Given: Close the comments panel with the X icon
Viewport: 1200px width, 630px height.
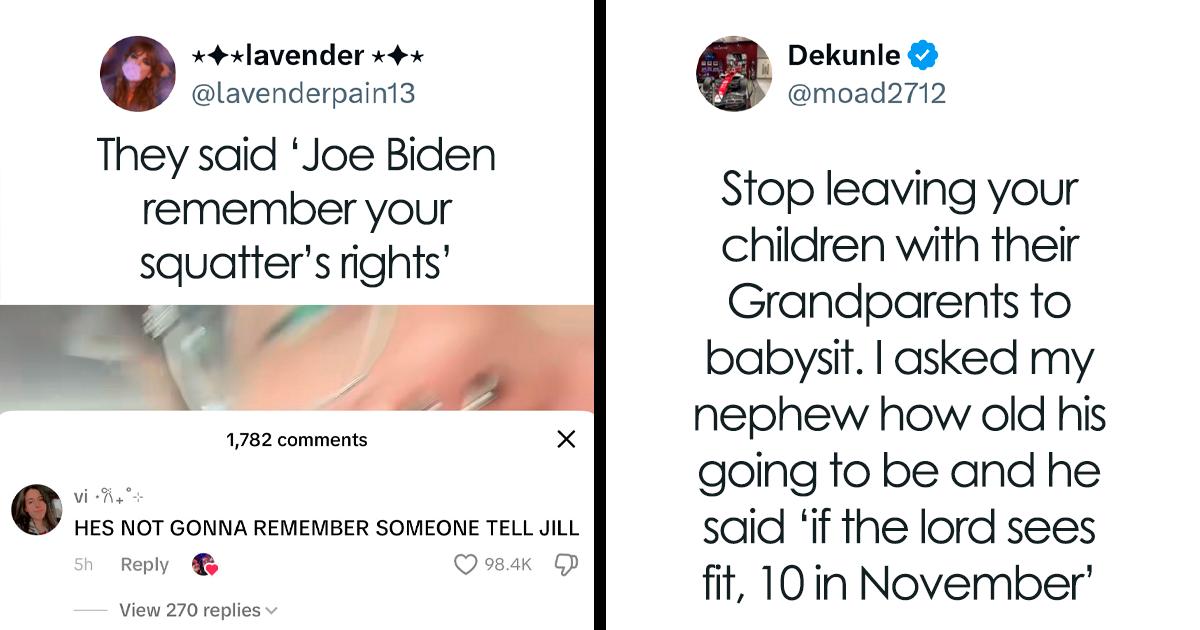Looking at the screenshot, I should tap(566, 439).
